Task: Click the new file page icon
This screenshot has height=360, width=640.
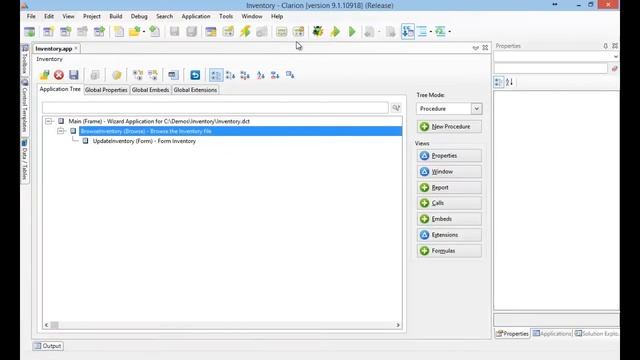Action: [119, 31]
